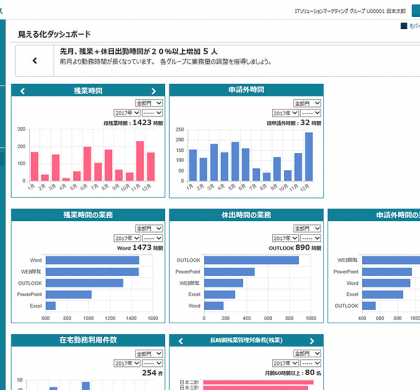Image resolution: width=420 pixels, height=390 pixels.
Task: Click the Word 1473 value label
Action: (140, 248)
